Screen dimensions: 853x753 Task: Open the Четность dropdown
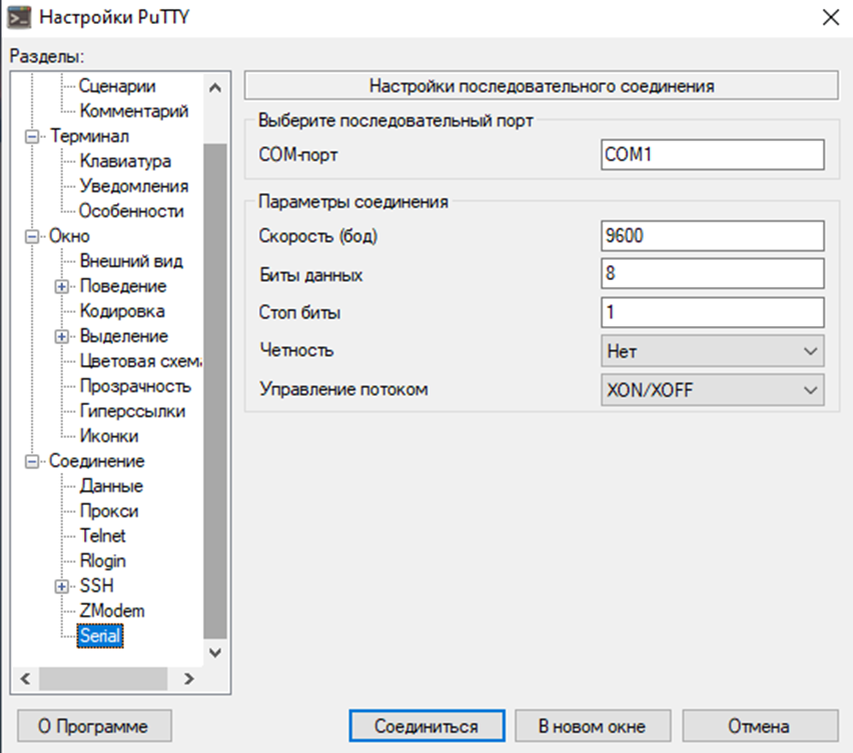coord(713,351)
